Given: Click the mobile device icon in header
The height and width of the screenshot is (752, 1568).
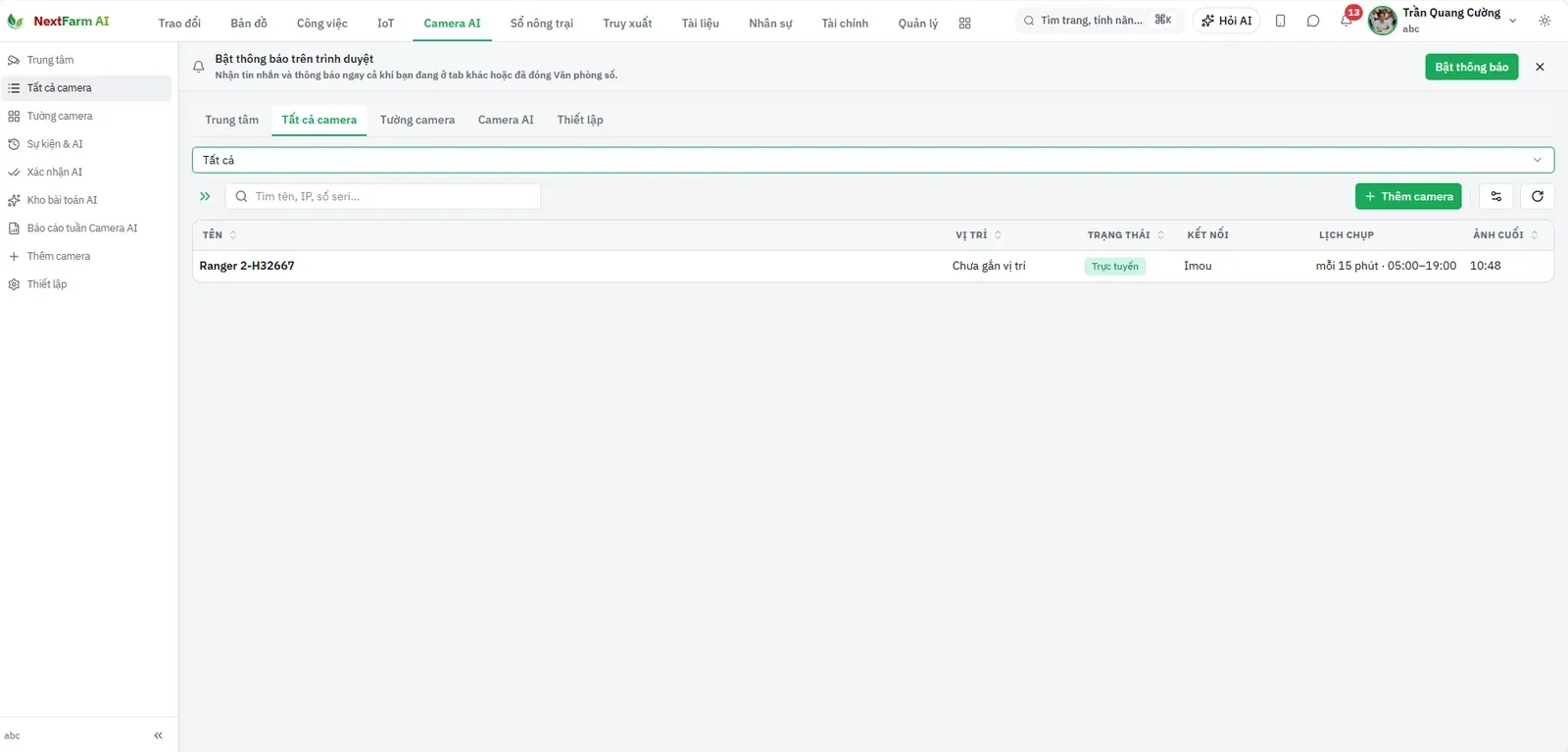Looking at the screenshot, I should 1280,21.
